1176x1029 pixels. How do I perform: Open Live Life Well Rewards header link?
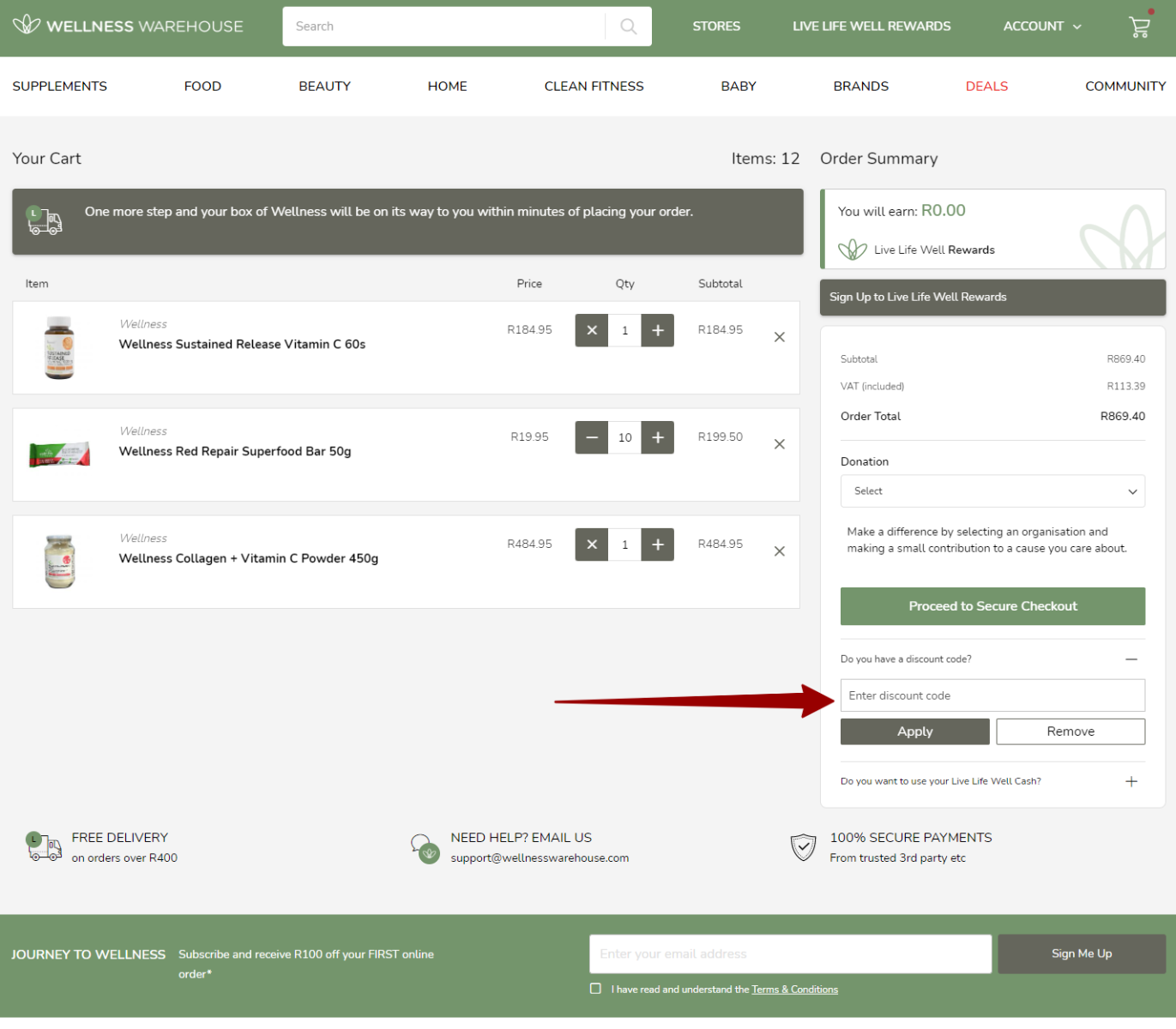[871, 27]
